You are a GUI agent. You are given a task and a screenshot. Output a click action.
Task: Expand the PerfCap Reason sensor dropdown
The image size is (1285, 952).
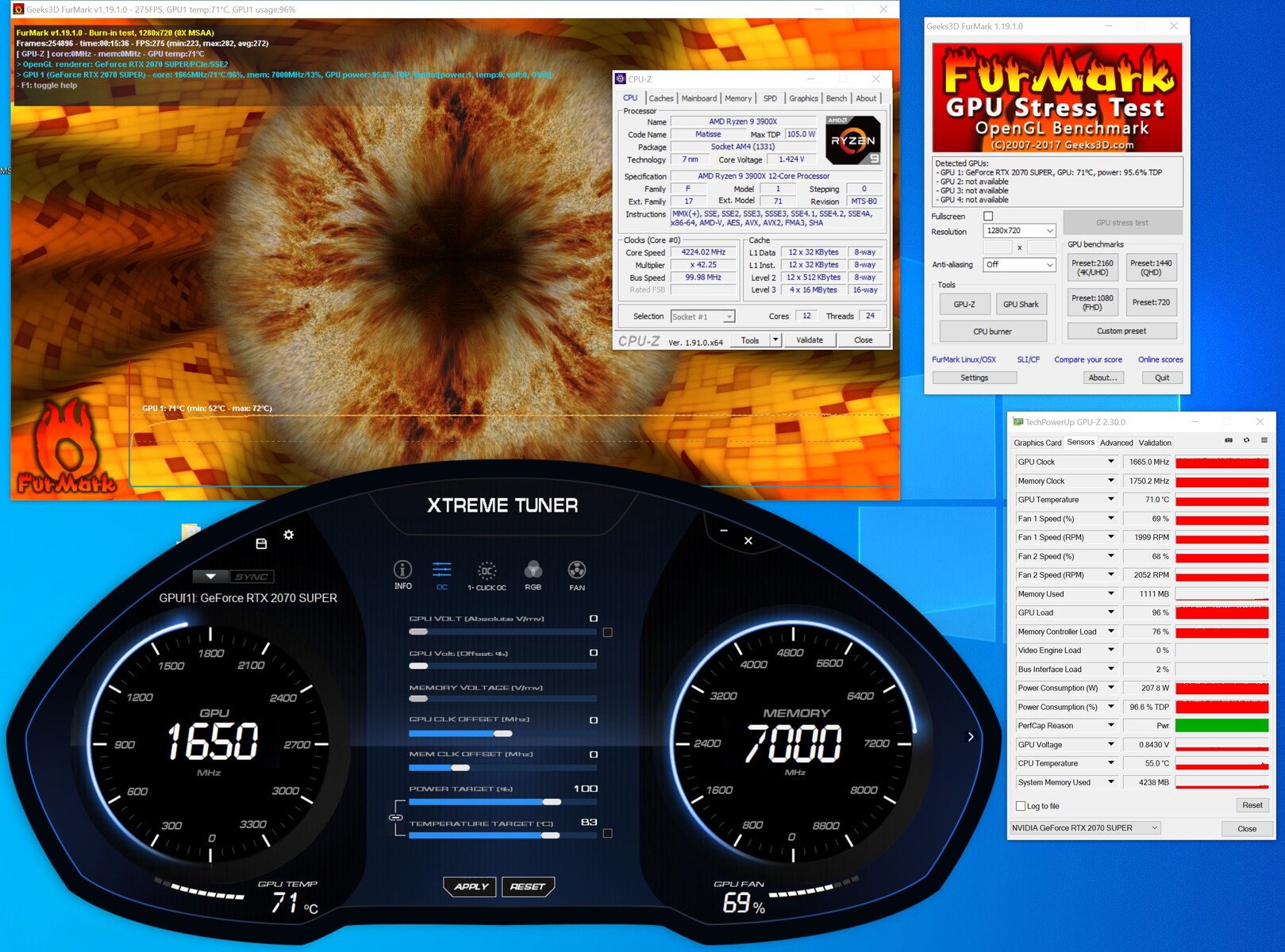(x=1111, y=726)
